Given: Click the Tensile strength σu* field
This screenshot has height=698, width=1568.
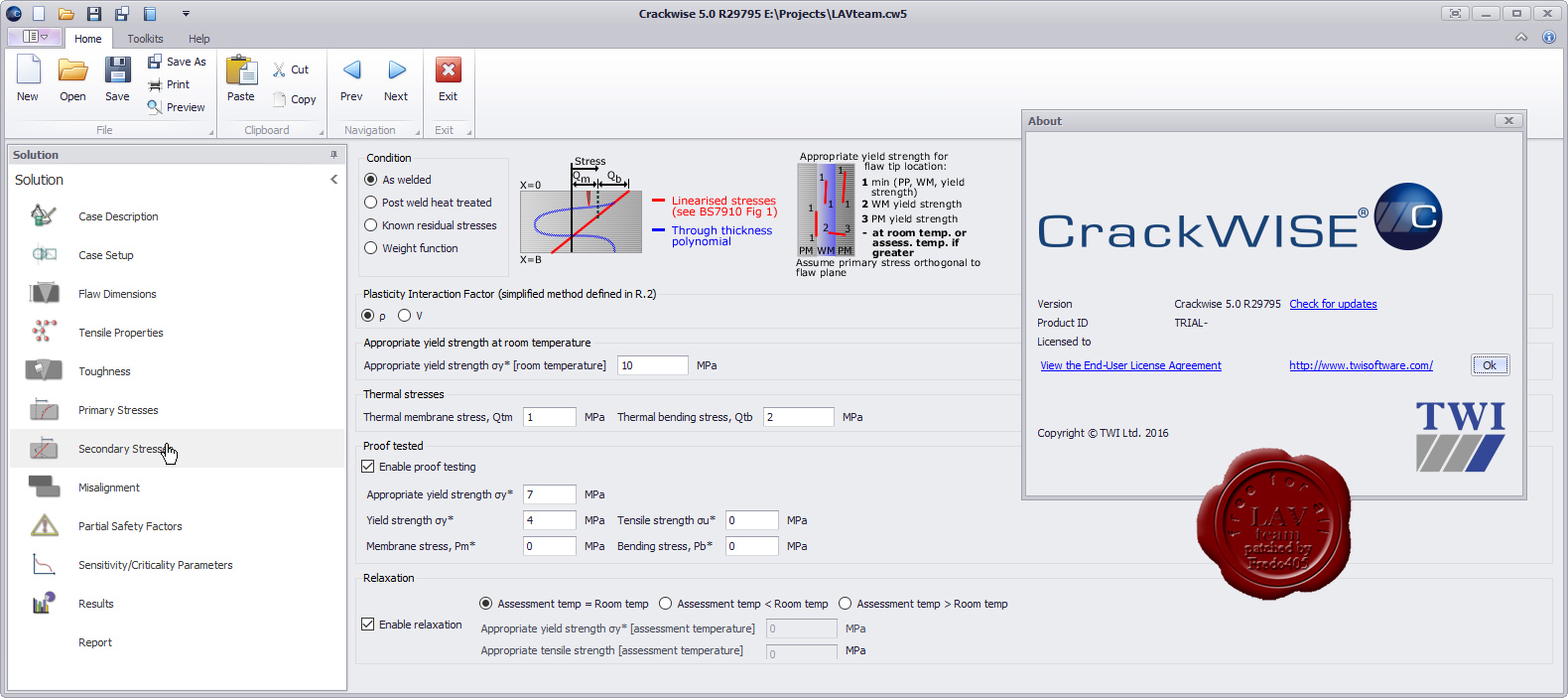Looking at the screenshot, I should coord(752,520).
